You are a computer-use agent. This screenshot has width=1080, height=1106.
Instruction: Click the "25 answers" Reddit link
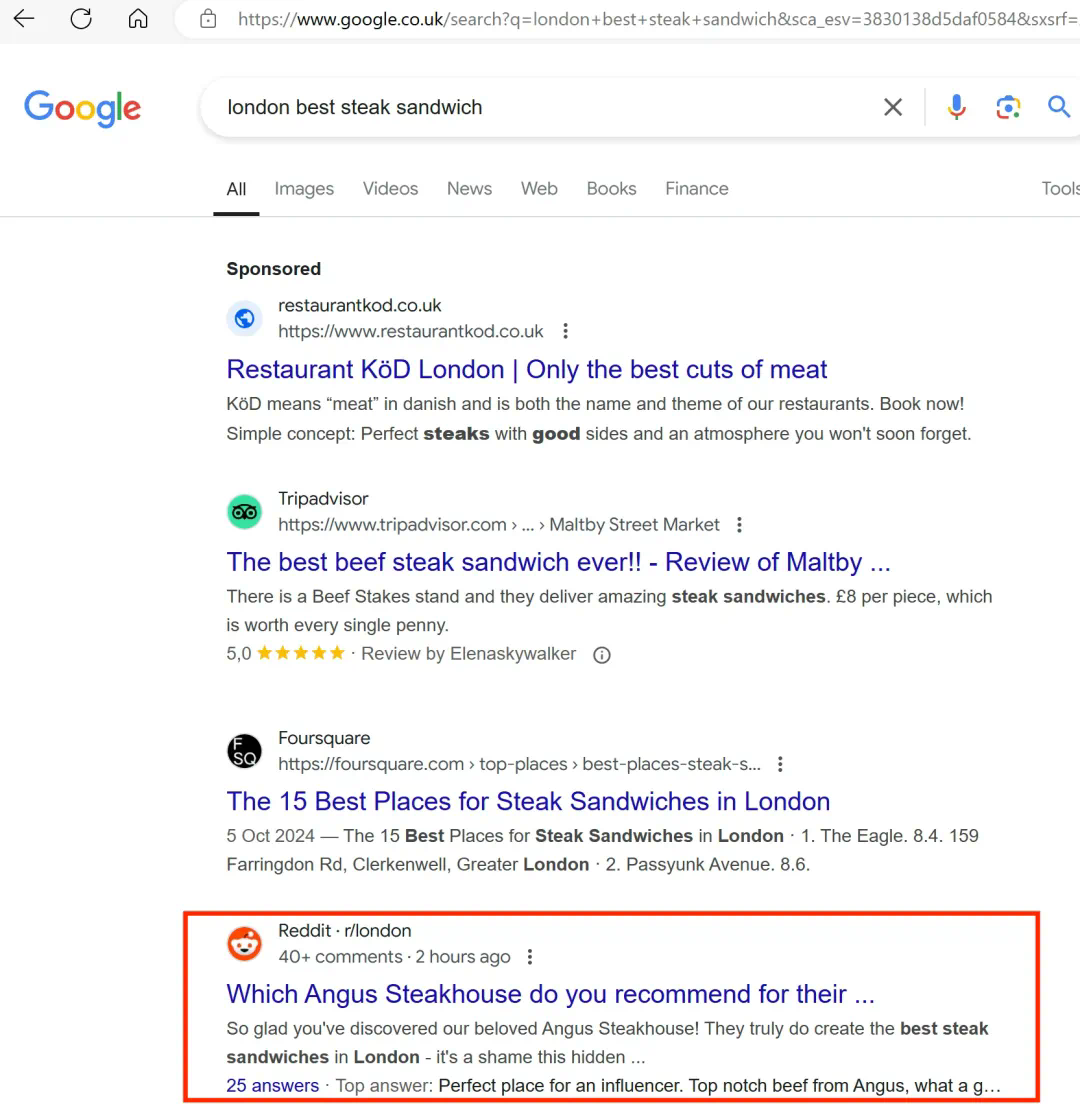click(x=272, y=1085)
